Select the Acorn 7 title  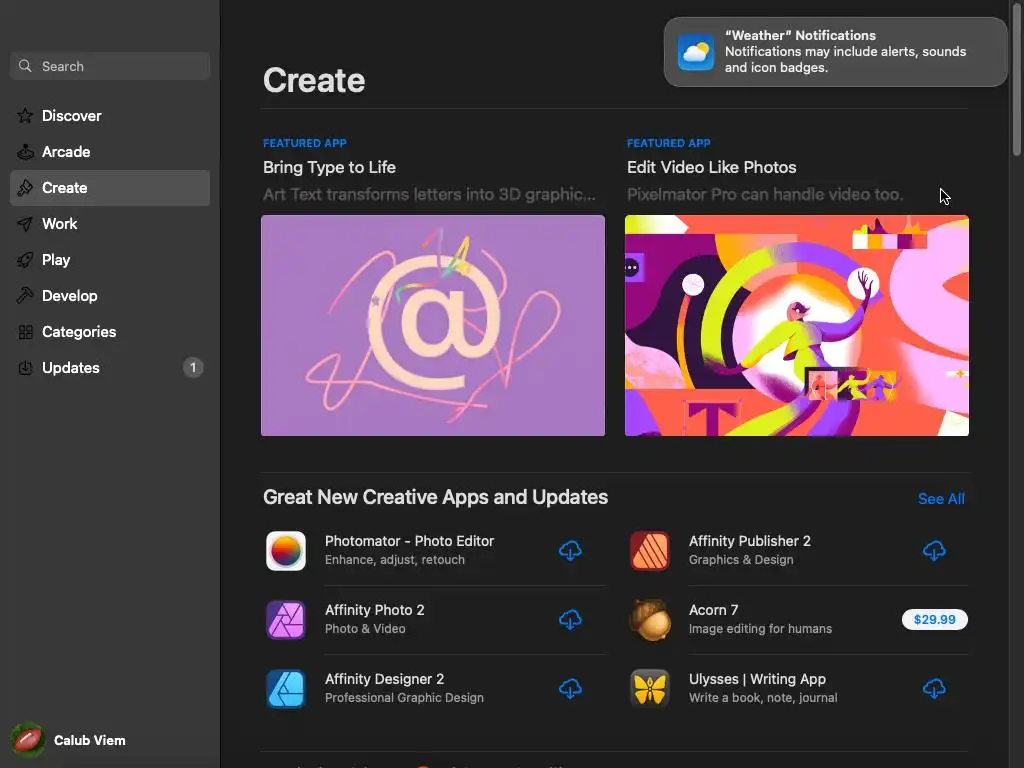point(713,610)
